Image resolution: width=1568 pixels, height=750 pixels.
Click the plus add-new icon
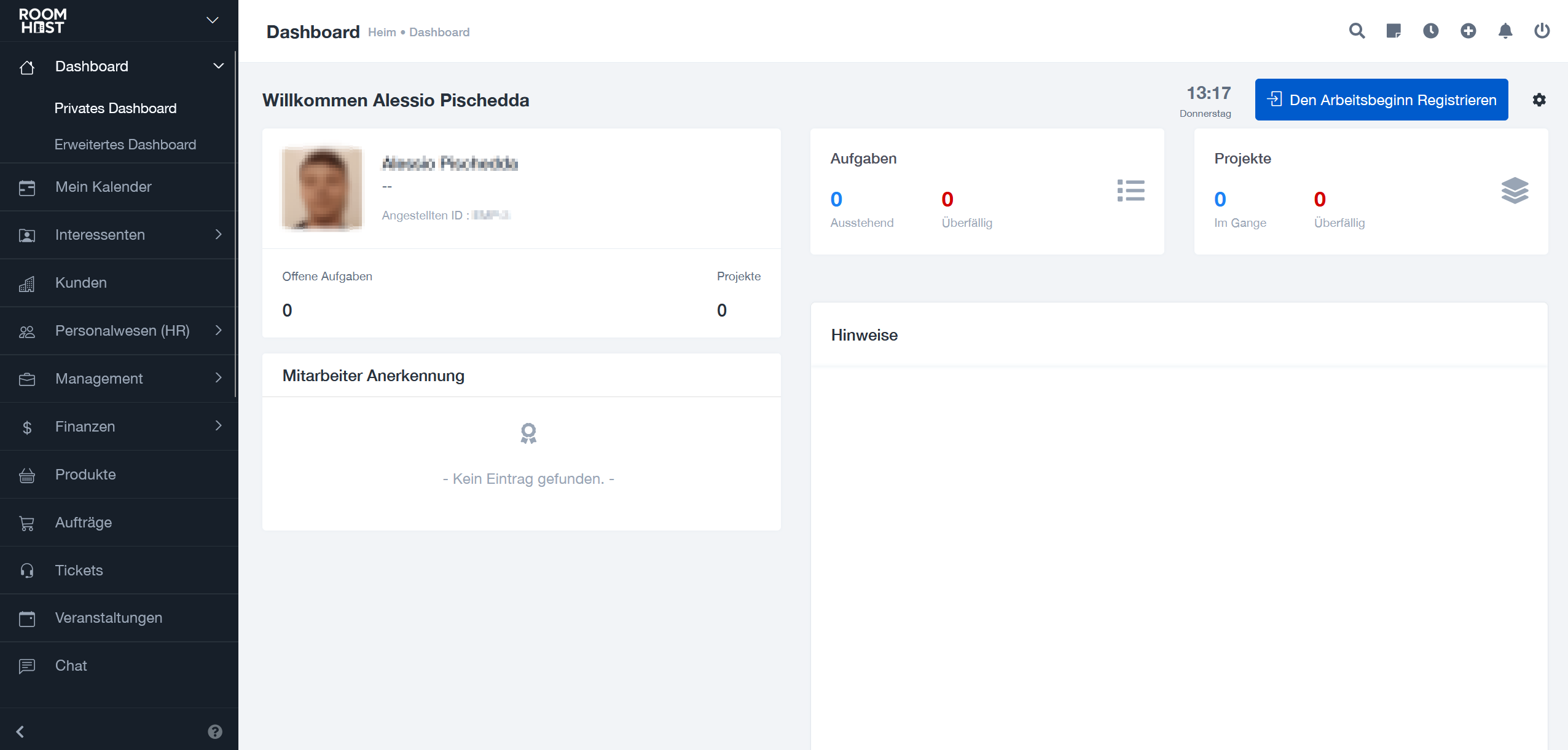(x=1468, y=31)
